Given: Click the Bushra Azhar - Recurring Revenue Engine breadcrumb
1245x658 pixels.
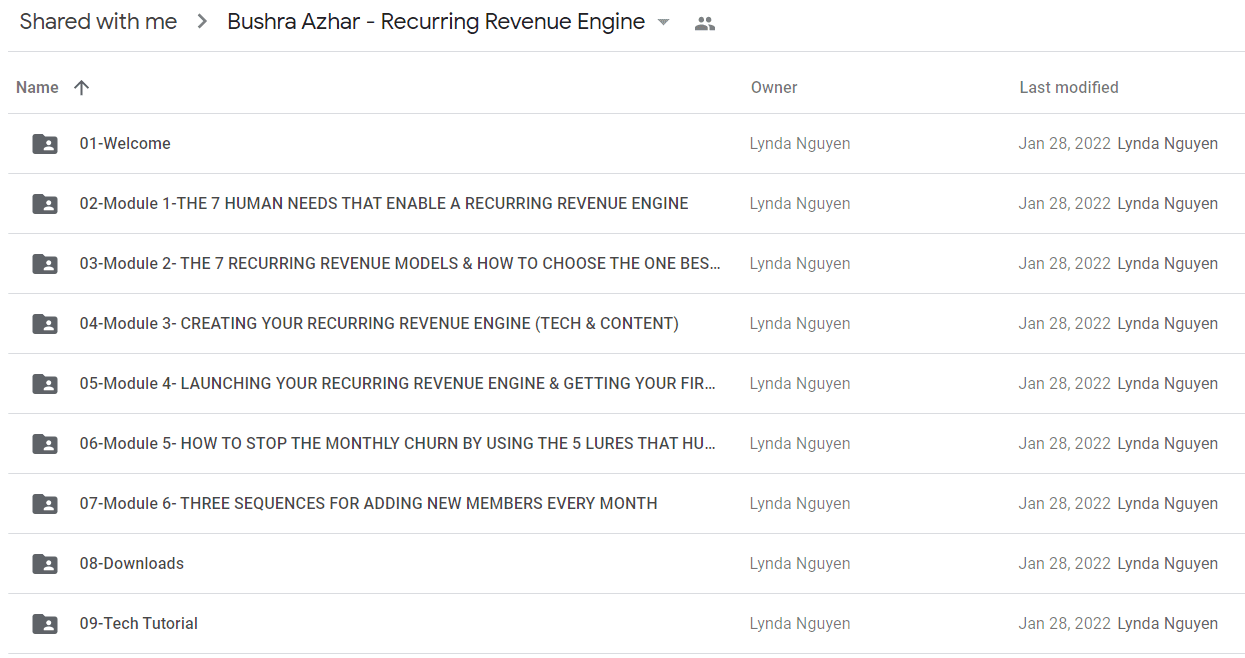Looking at the screenshot, I should coord(436,22).
